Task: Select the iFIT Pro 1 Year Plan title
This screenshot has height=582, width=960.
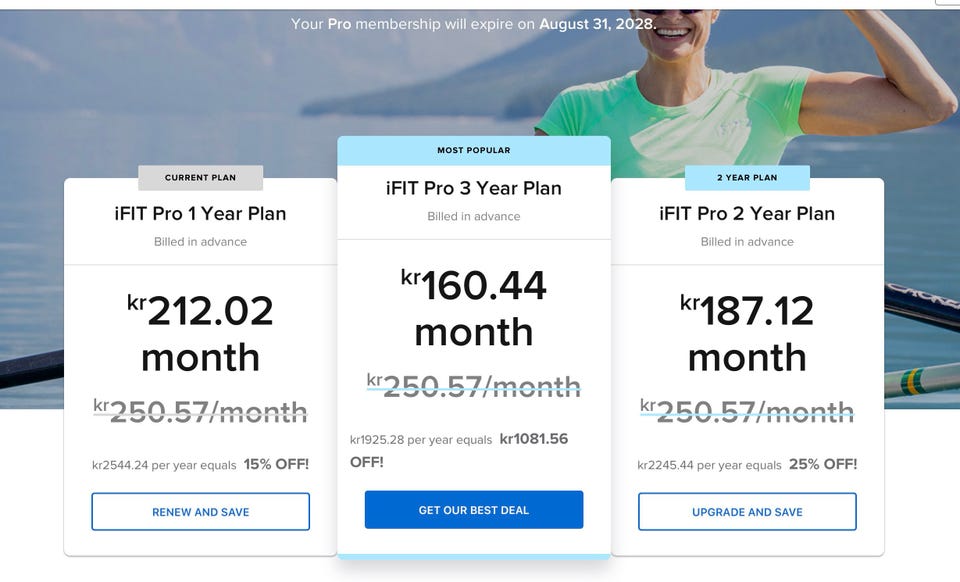Action: [200, 213]
